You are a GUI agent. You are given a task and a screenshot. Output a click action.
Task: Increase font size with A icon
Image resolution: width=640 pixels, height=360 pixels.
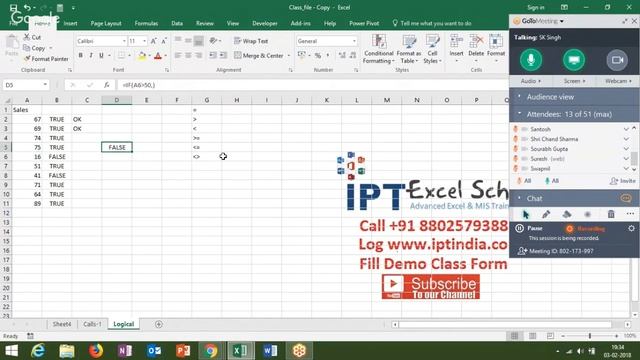click(153, 41)
